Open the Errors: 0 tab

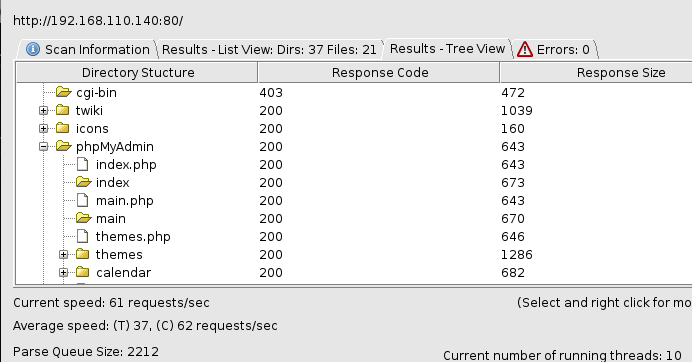pyautogui.click(x=556, y=49)
